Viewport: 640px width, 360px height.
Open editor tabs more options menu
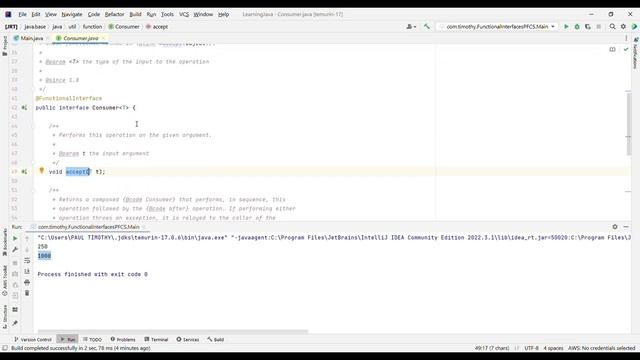click(626, 38)
